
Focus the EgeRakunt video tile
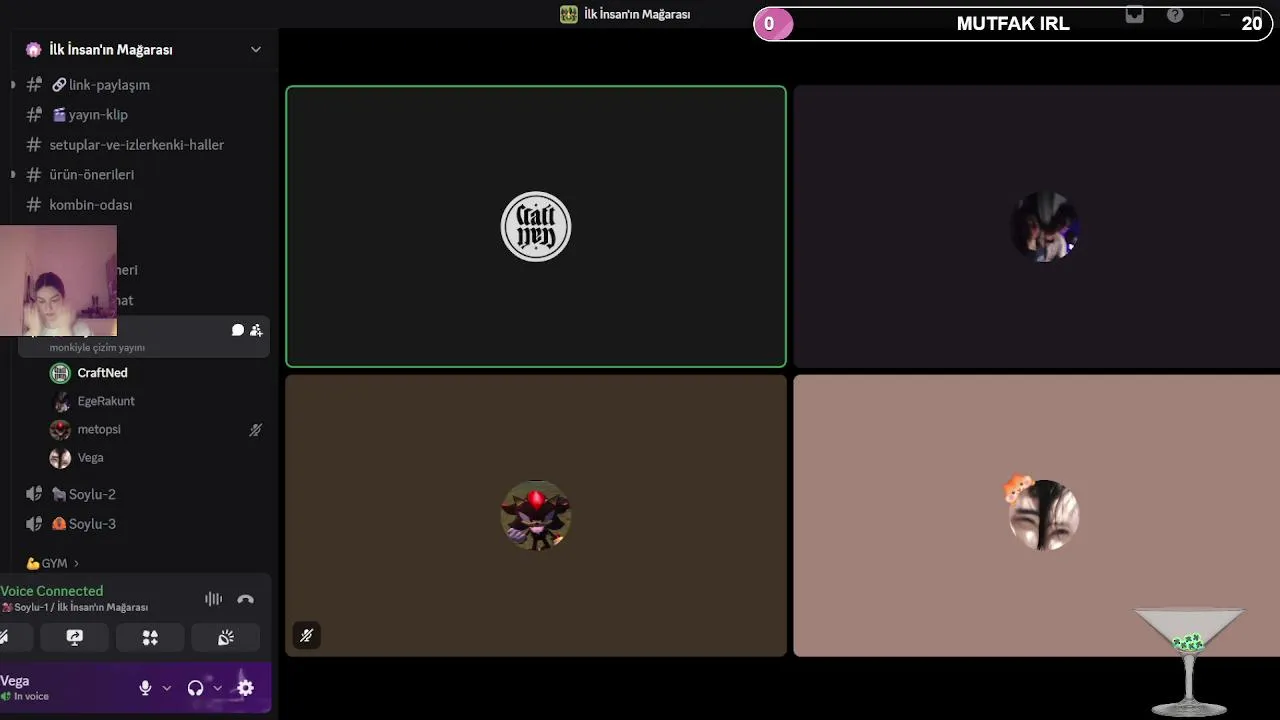(1037, 227)
